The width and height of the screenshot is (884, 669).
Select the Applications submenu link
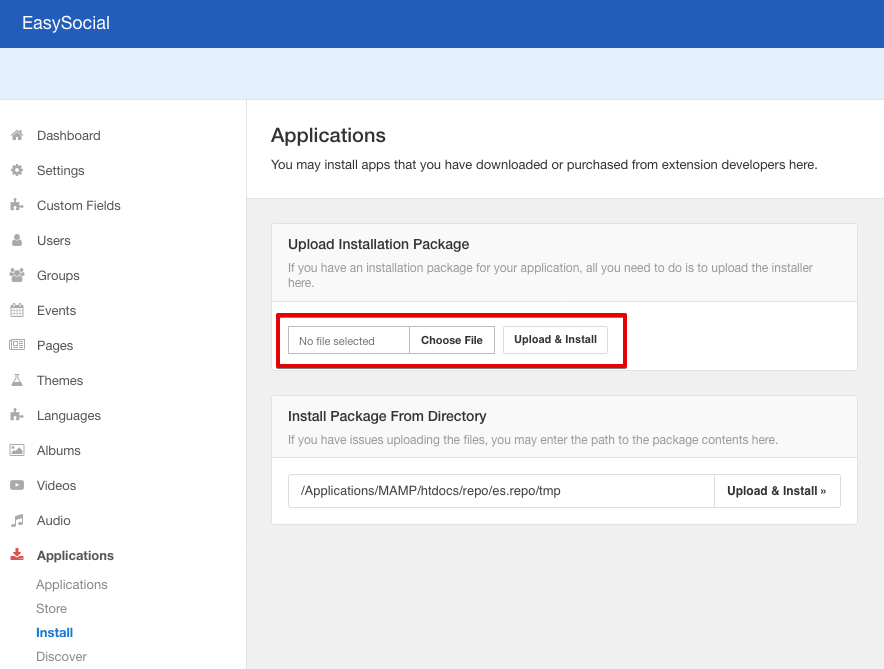click(72, 584)
